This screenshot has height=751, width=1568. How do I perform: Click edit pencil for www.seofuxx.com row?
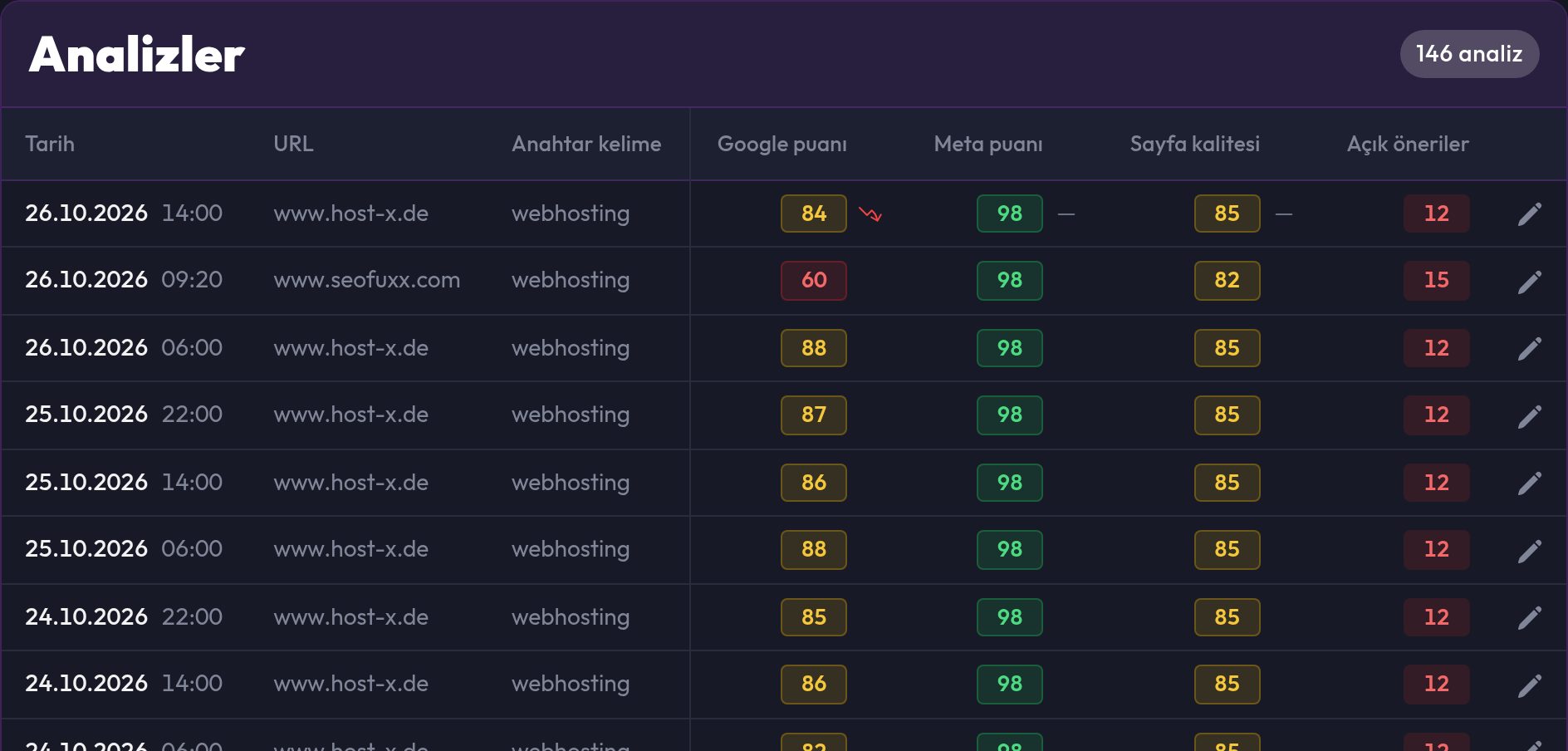pos(1529,282)
